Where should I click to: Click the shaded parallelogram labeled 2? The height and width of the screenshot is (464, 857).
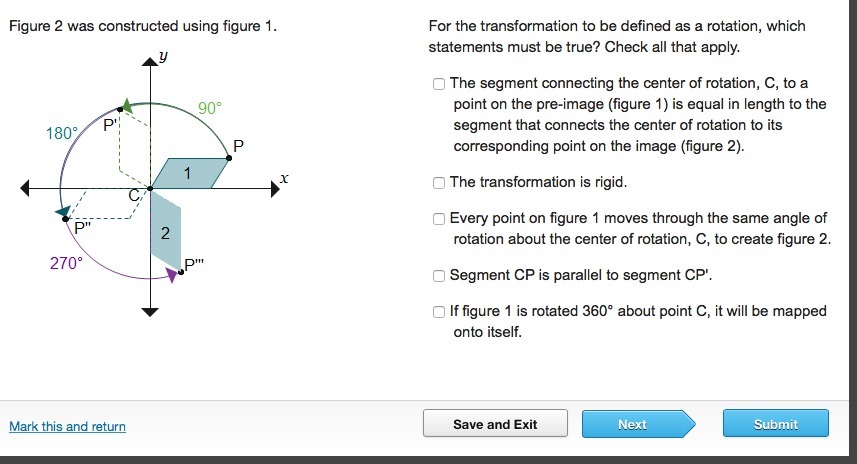tap(166, 233)
